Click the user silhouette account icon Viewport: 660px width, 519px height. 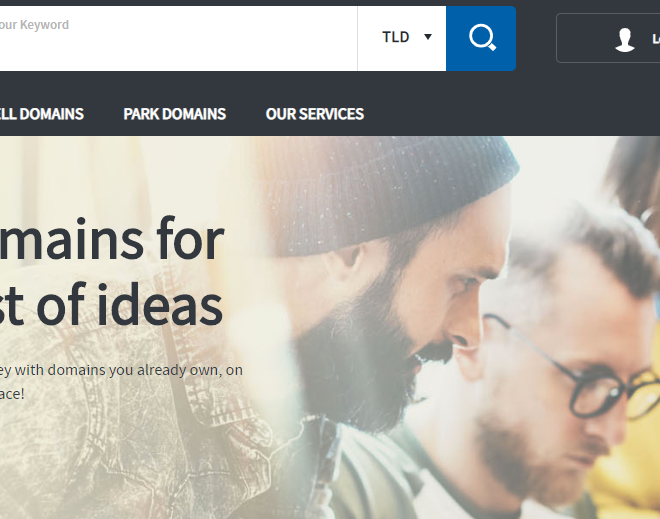(x=625, y=40)
